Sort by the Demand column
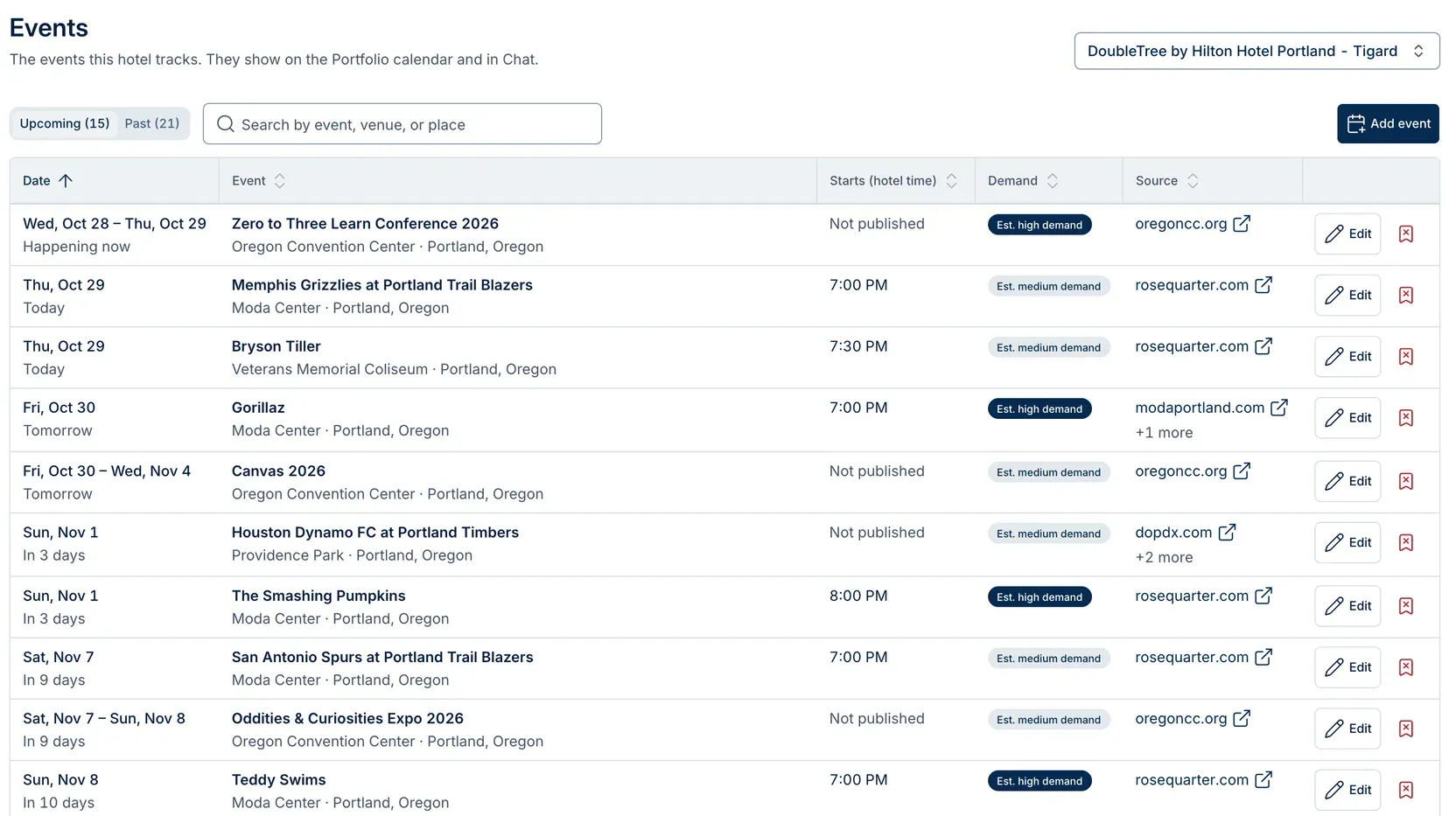 coord(1023,181)
